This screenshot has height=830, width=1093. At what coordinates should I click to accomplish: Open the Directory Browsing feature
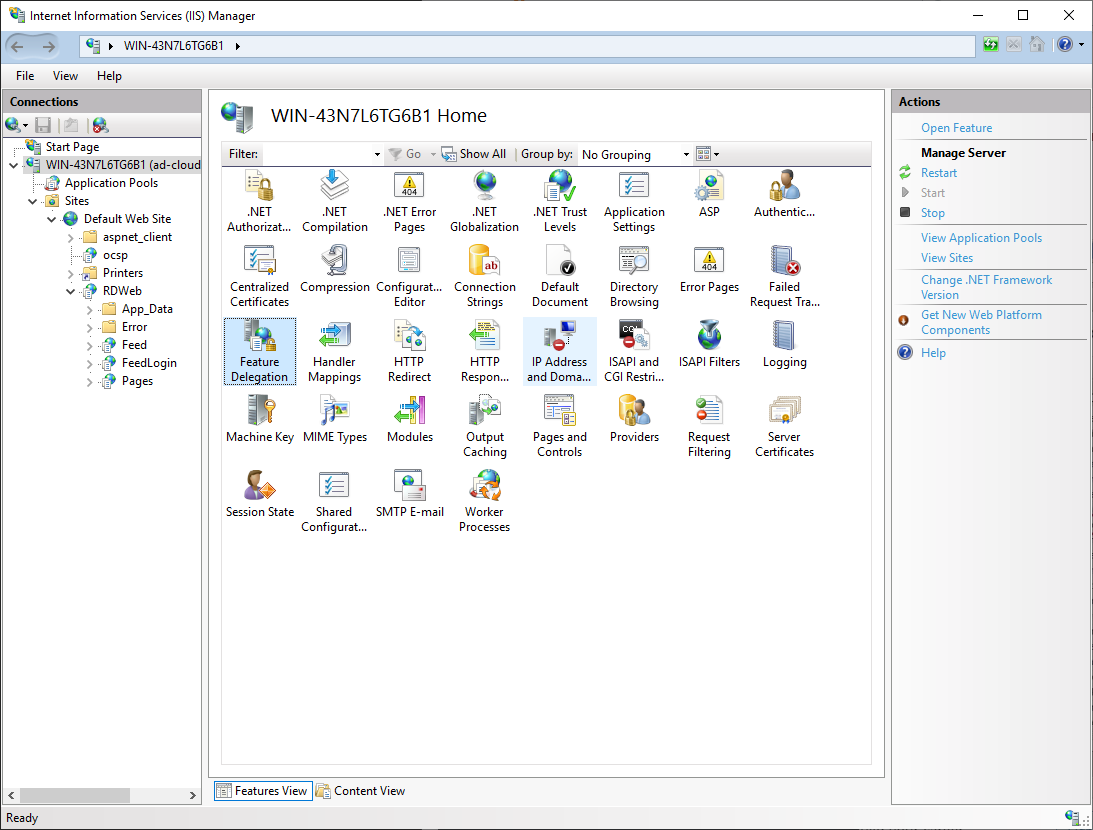pos(634,276)
